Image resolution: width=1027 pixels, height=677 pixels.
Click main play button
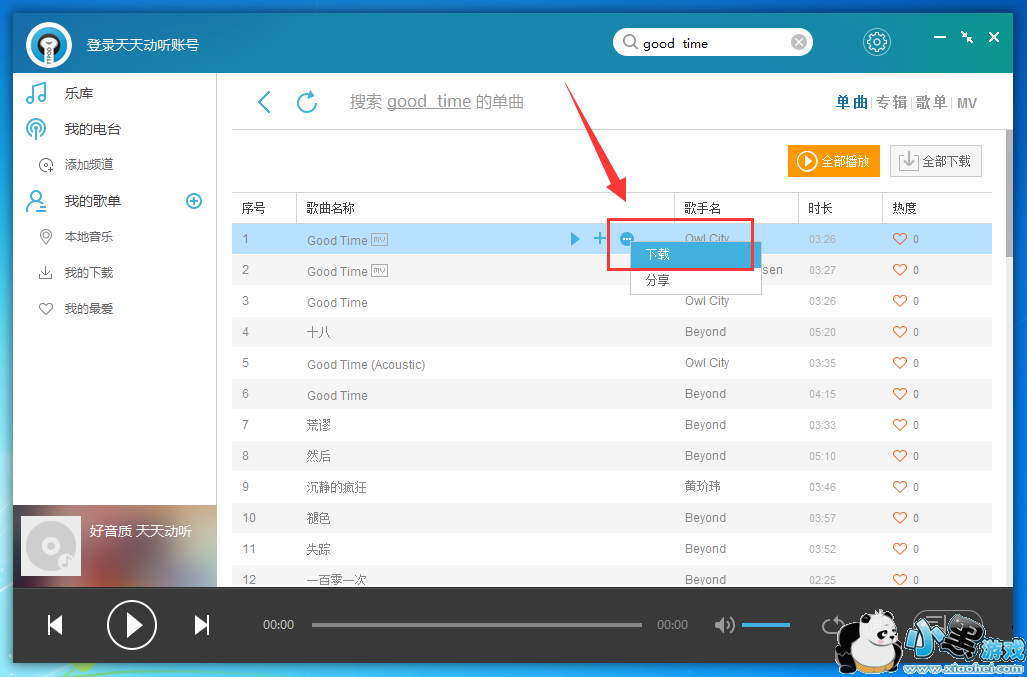pyautogui.click(x=132, y=625)
